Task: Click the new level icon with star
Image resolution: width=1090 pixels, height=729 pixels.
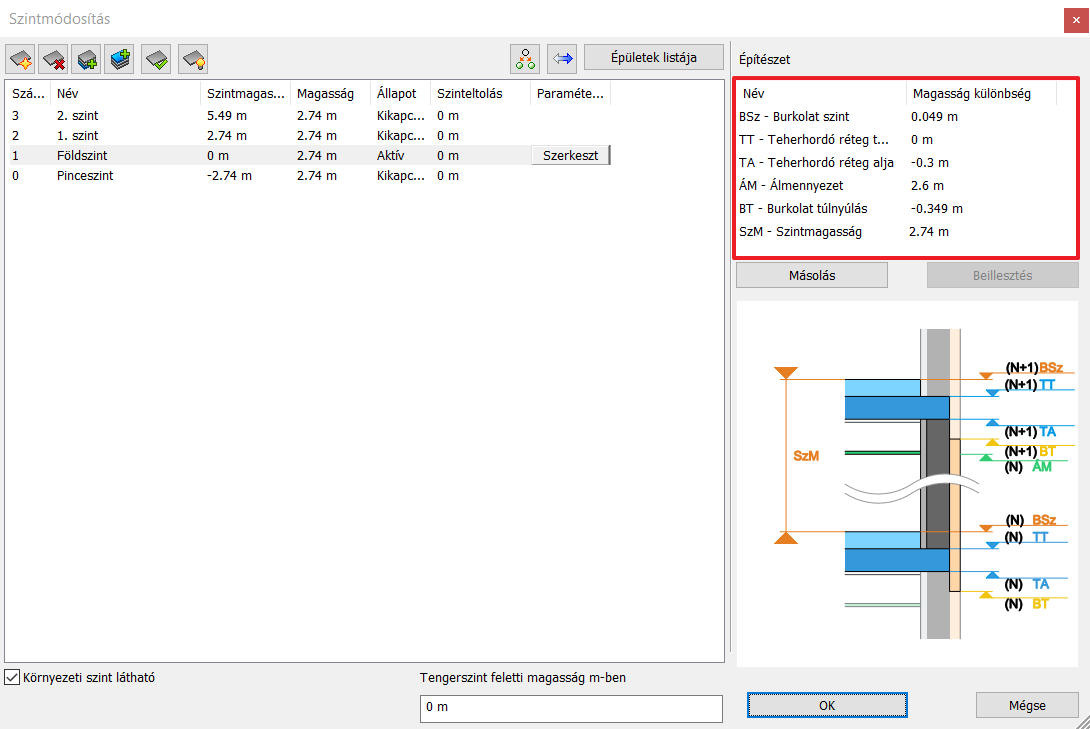Action: coord(20,59)
